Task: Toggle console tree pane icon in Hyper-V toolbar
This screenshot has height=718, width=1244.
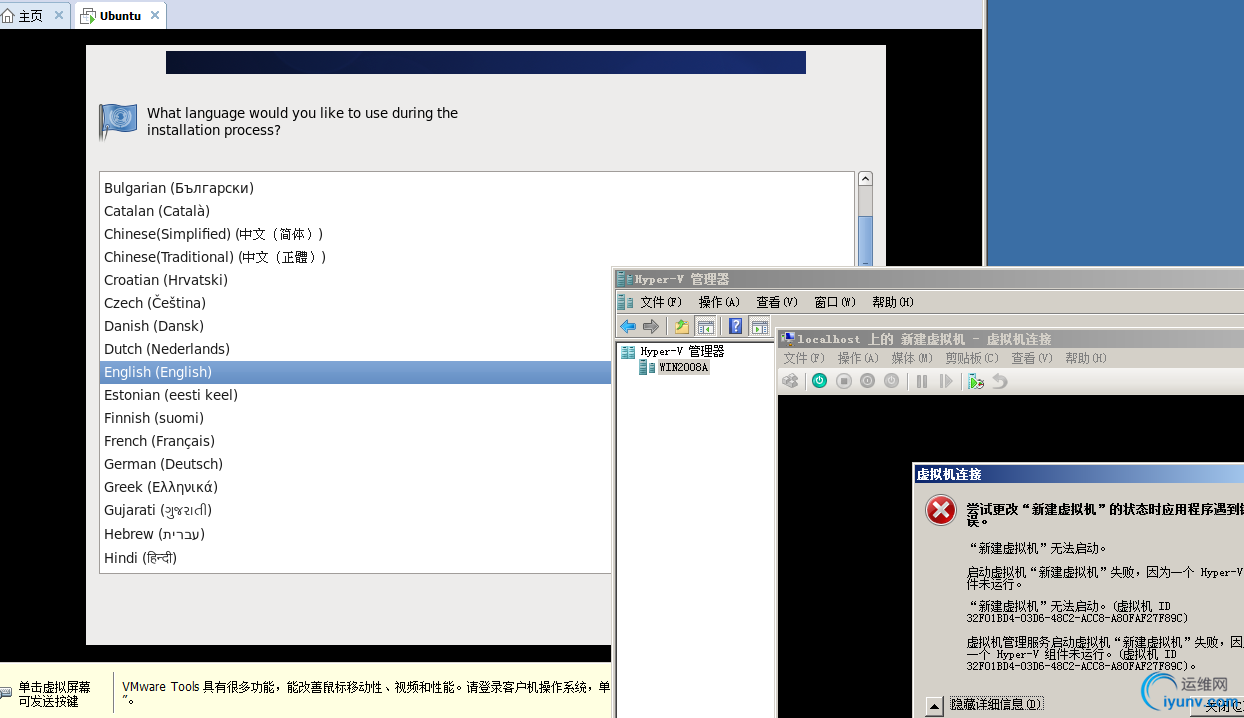Action: pos(706,326)
